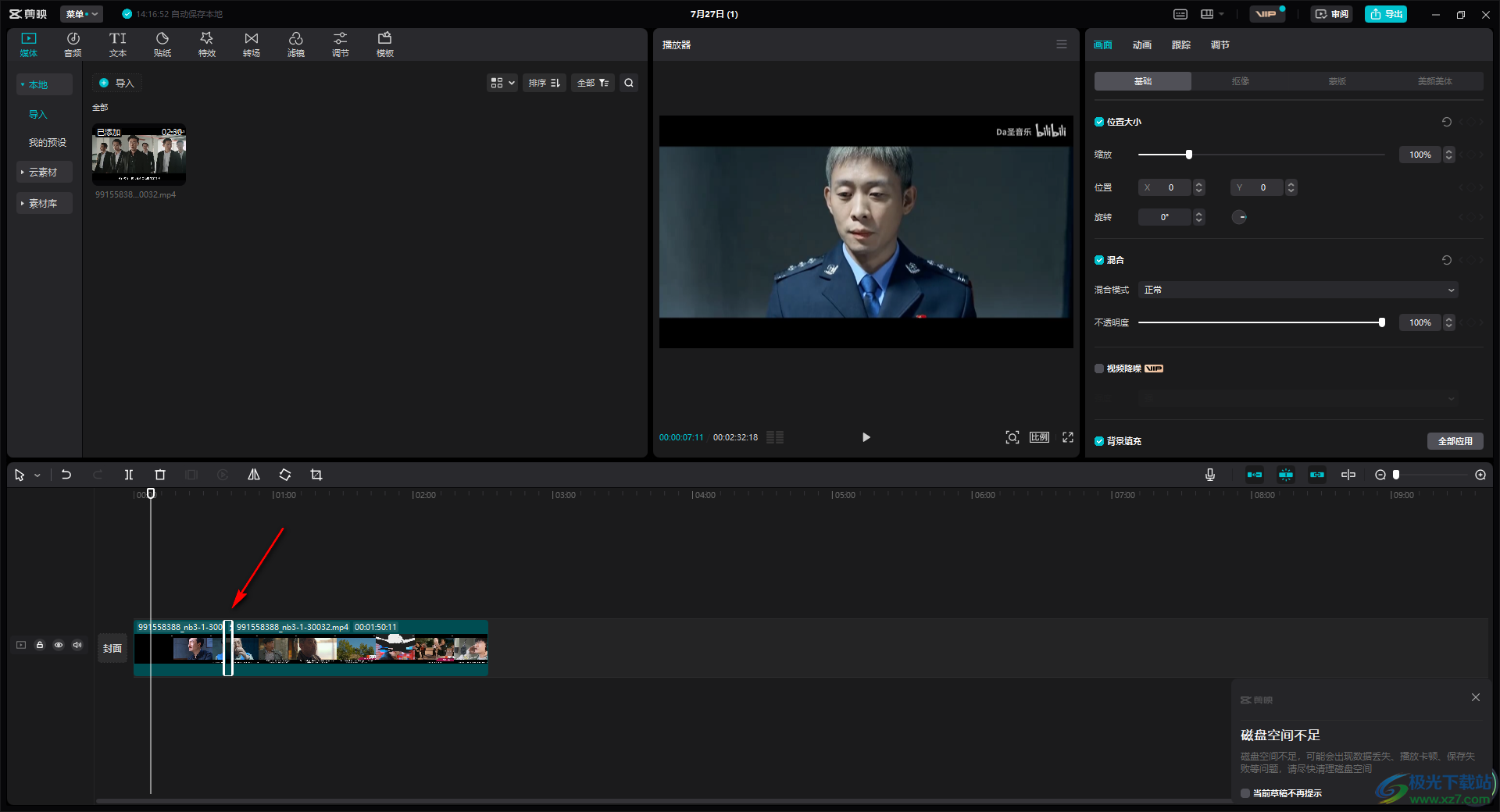Screen dimensions: 1500x812
Task: Open the 排序 sort dropdown
Action: click(545, 83)
